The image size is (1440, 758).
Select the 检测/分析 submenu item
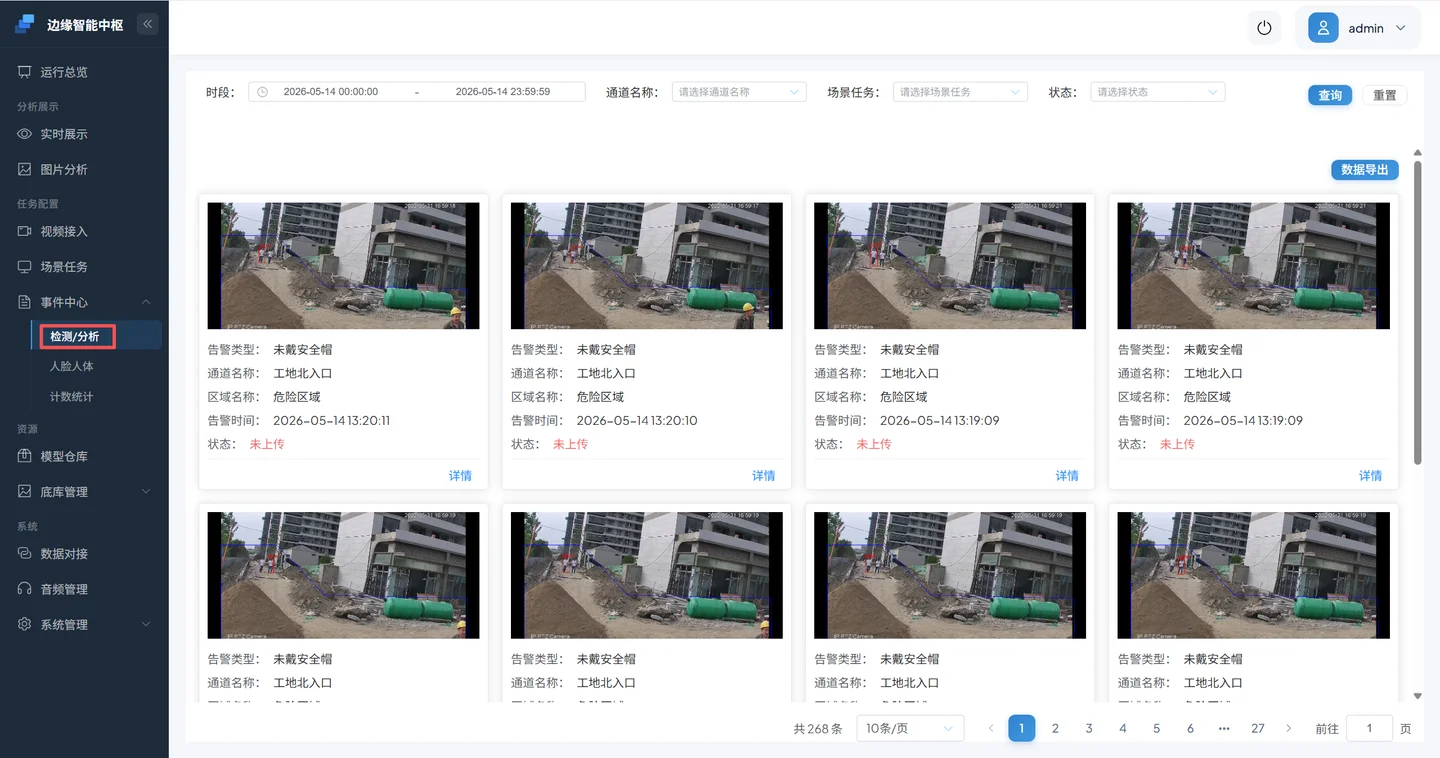pos(76,336)
